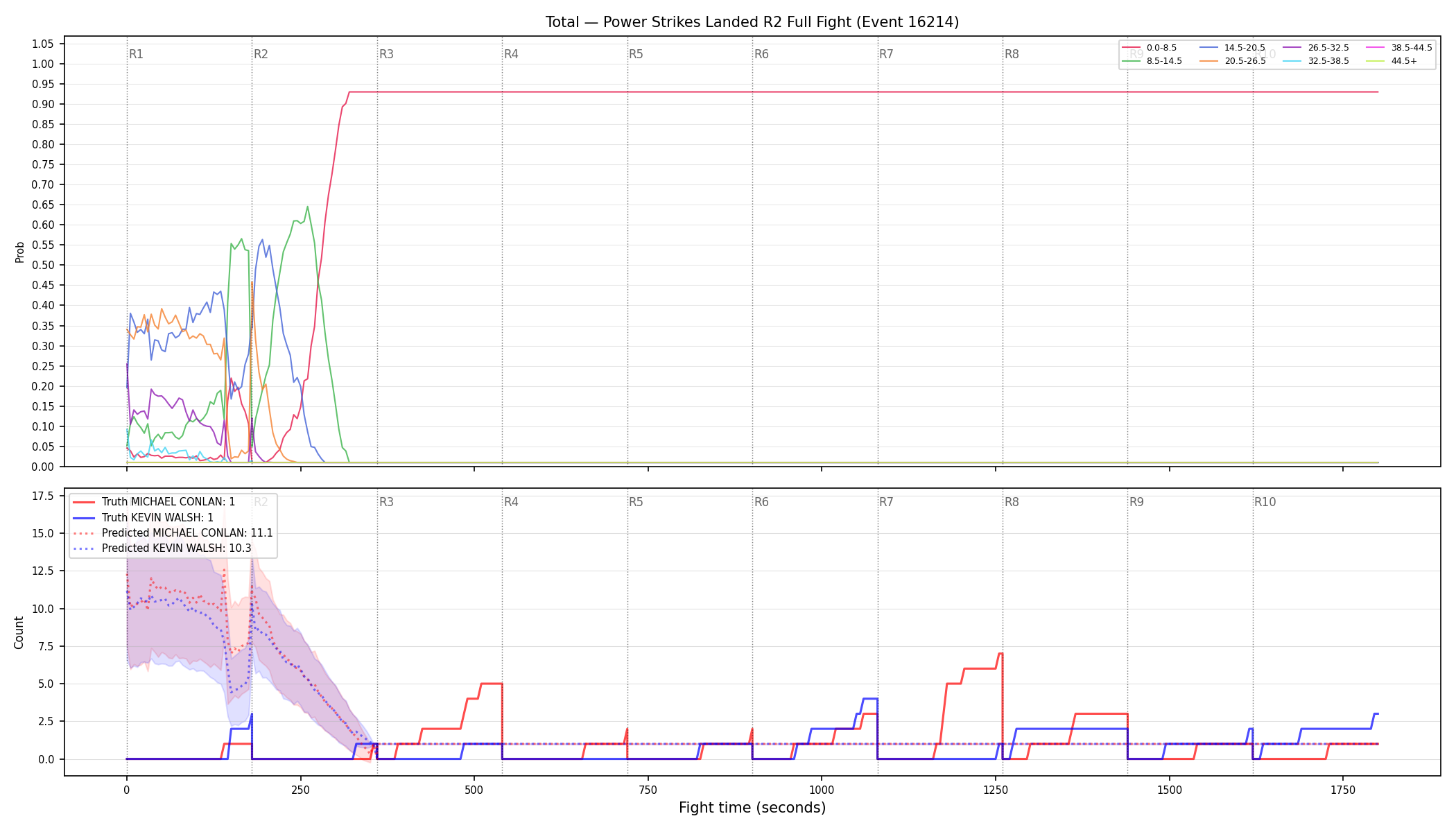The height and width of the screenshot is (832, 1456).
Task: Click the '1.05' tick on the Prob axis
Action: [43, 44]
